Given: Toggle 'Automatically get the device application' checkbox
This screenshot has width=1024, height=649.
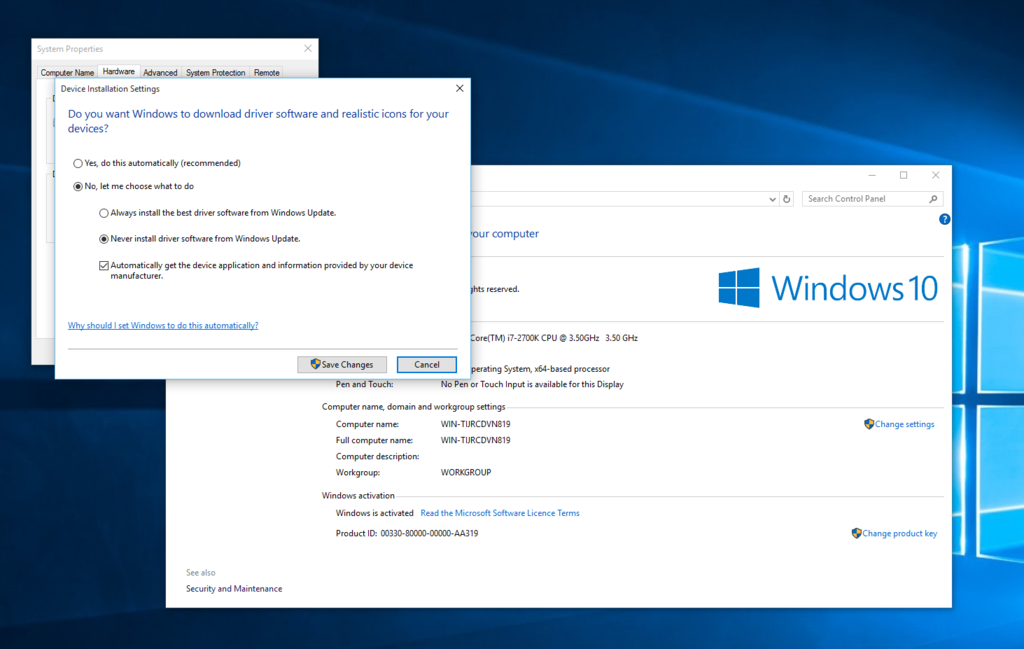Looking at the screenshot, I should (104, 266).
